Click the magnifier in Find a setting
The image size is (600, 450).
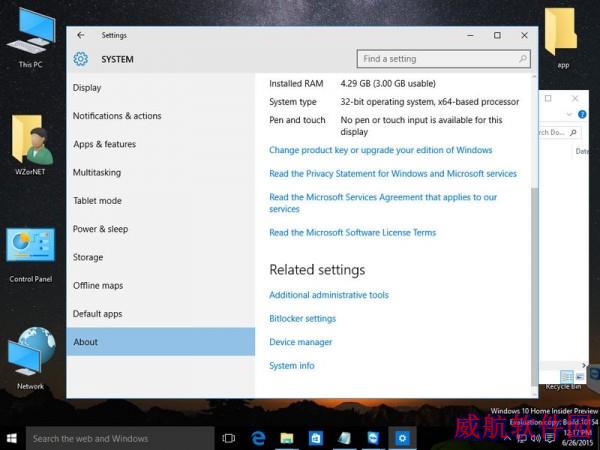pyautogui.click(x=523, y=59)
